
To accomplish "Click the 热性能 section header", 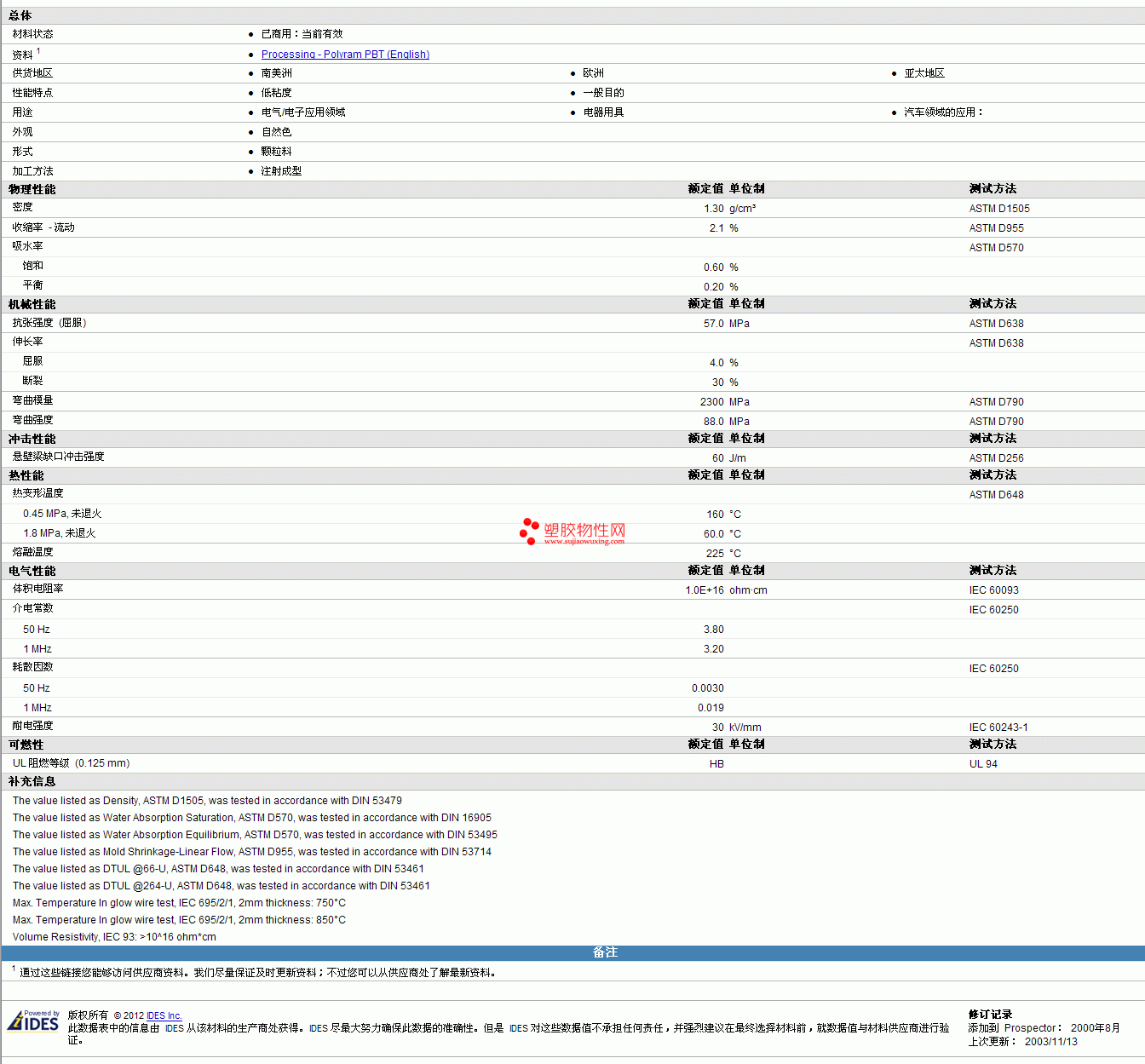I will click(x=26, y=475).
